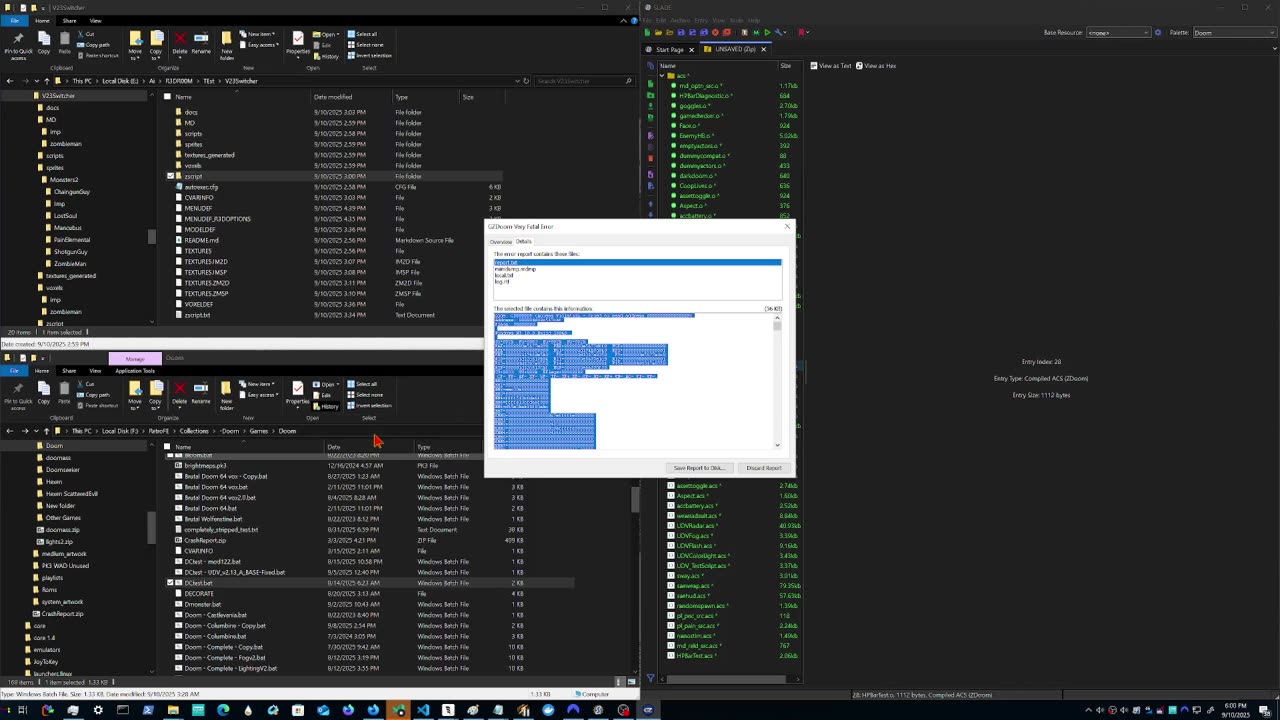Open Visual Studio Code from taskbar
This screenshot has height=720, width=1280.
point(423,710)
